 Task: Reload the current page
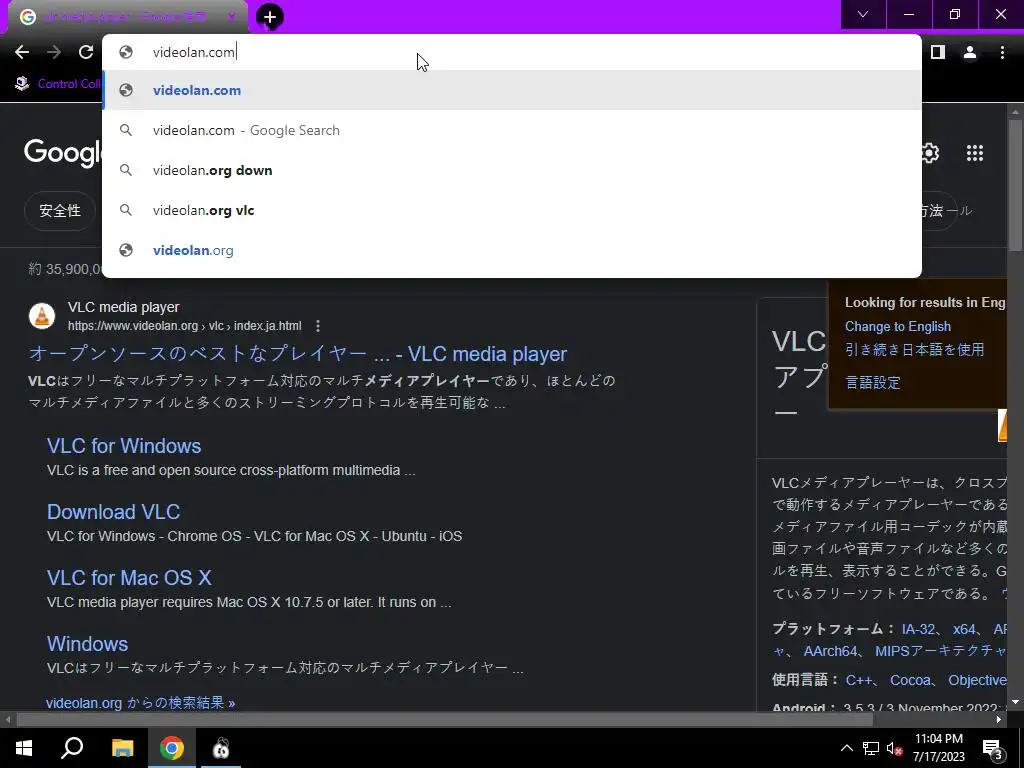(x=86, y=52)
